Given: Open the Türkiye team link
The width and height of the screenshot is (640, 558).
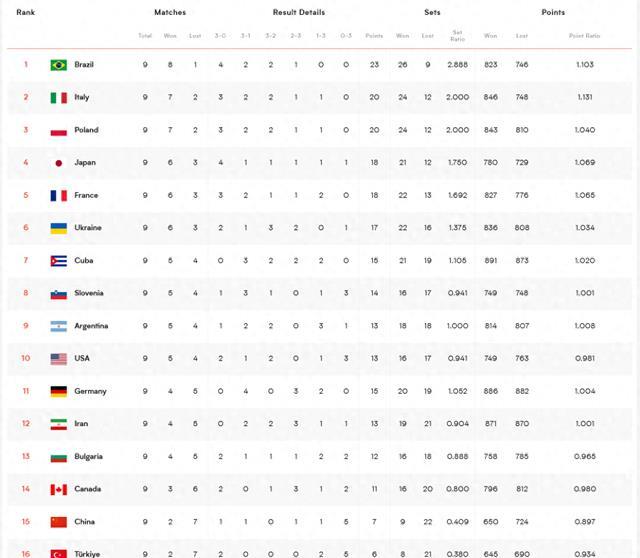Looking at the screenshot, I should coord(87,553).
